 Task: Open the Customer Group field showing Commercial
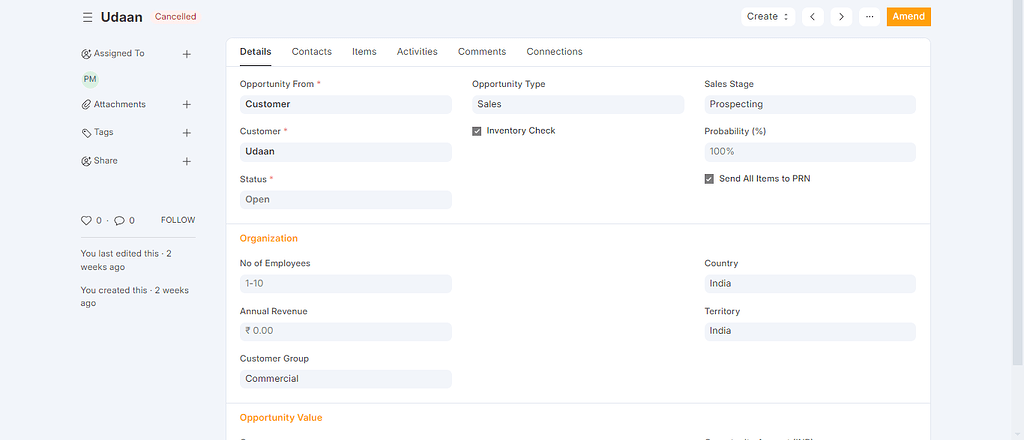(345, 379)
